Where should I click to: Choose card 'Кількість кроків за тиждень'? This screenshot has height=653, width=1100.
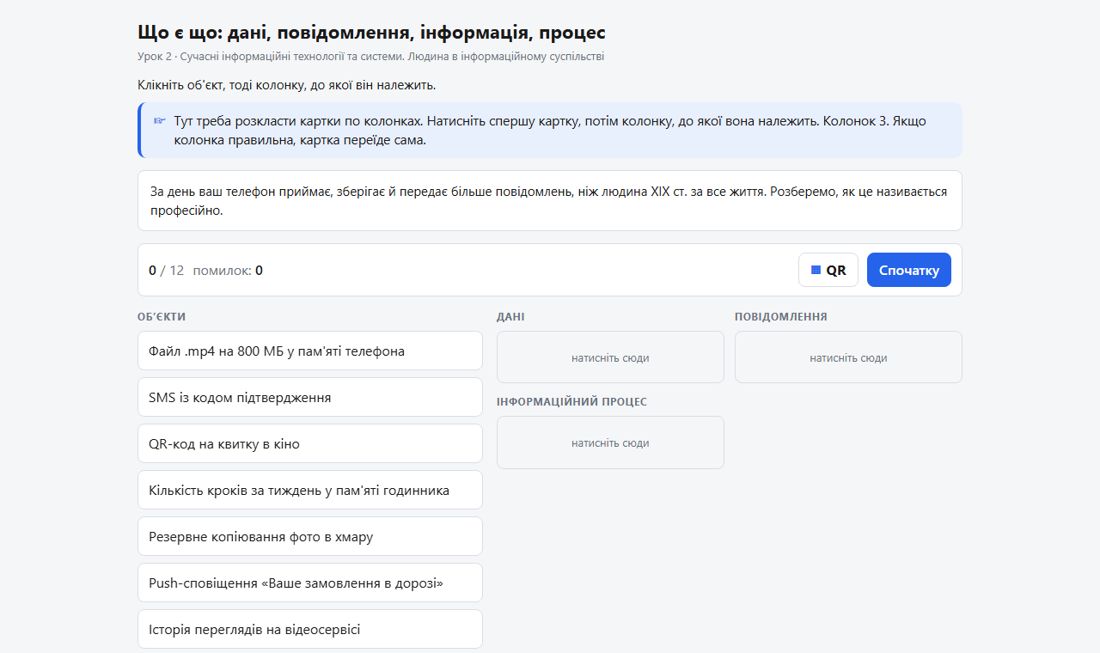point(310,490)
